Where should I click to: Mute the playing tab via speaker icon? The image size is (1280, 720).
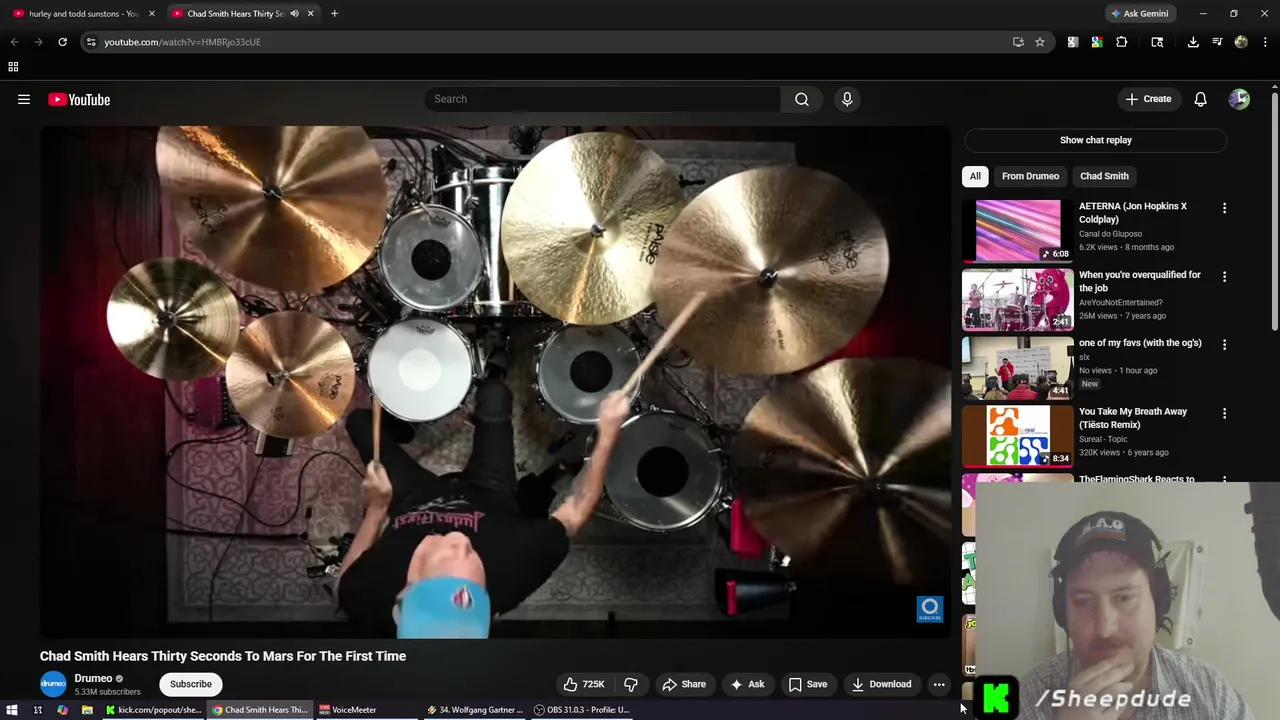pos(294,14)
